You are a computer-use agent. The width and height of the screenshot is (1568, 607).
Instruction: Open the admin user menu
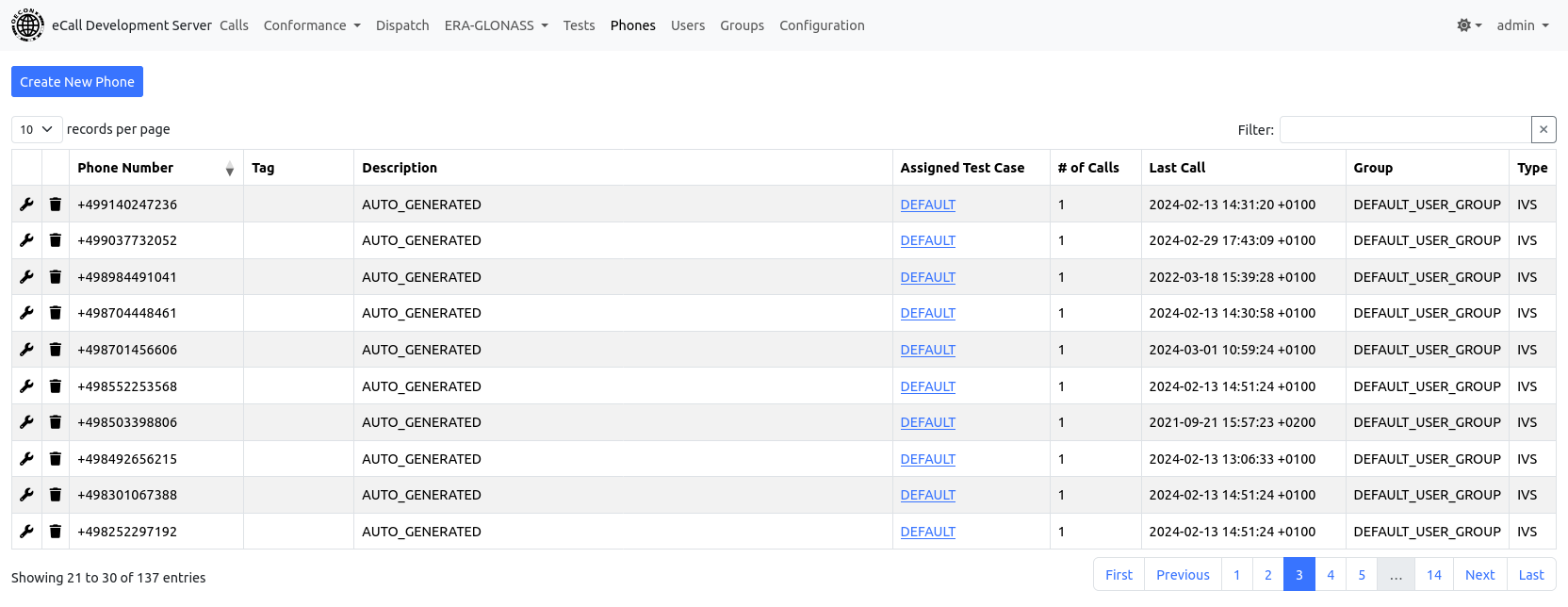(x=1522, y=25)
